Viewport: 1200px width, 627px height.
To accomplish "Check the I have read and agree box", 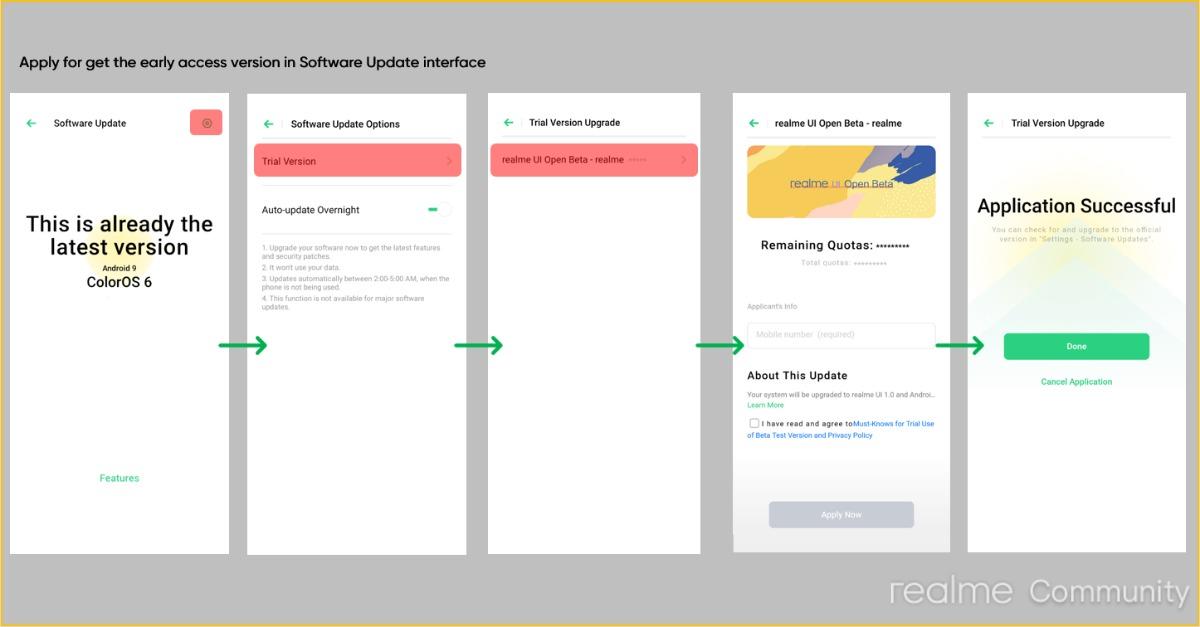I will [x=754, y=424].
